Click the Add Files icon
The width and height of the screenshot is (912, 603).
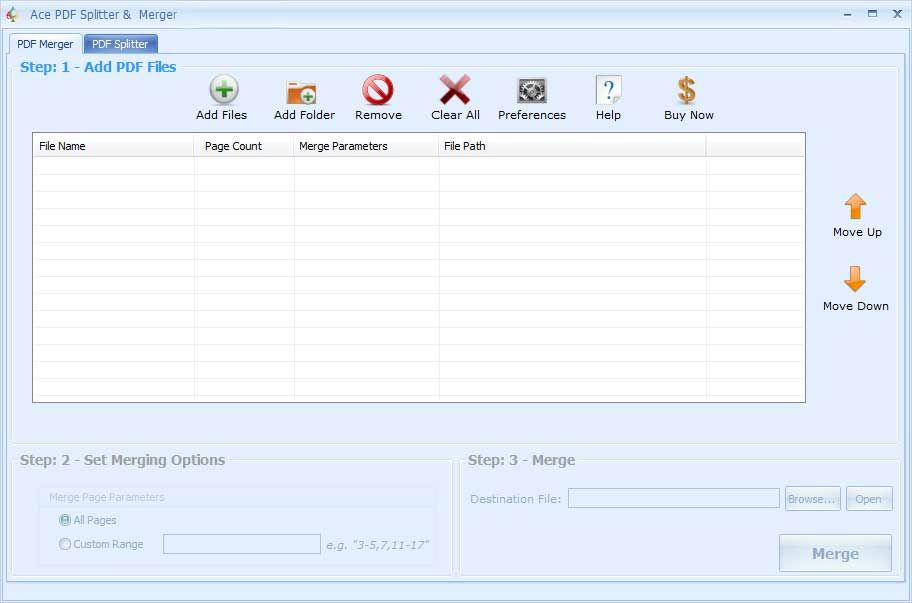click(222, 91)
